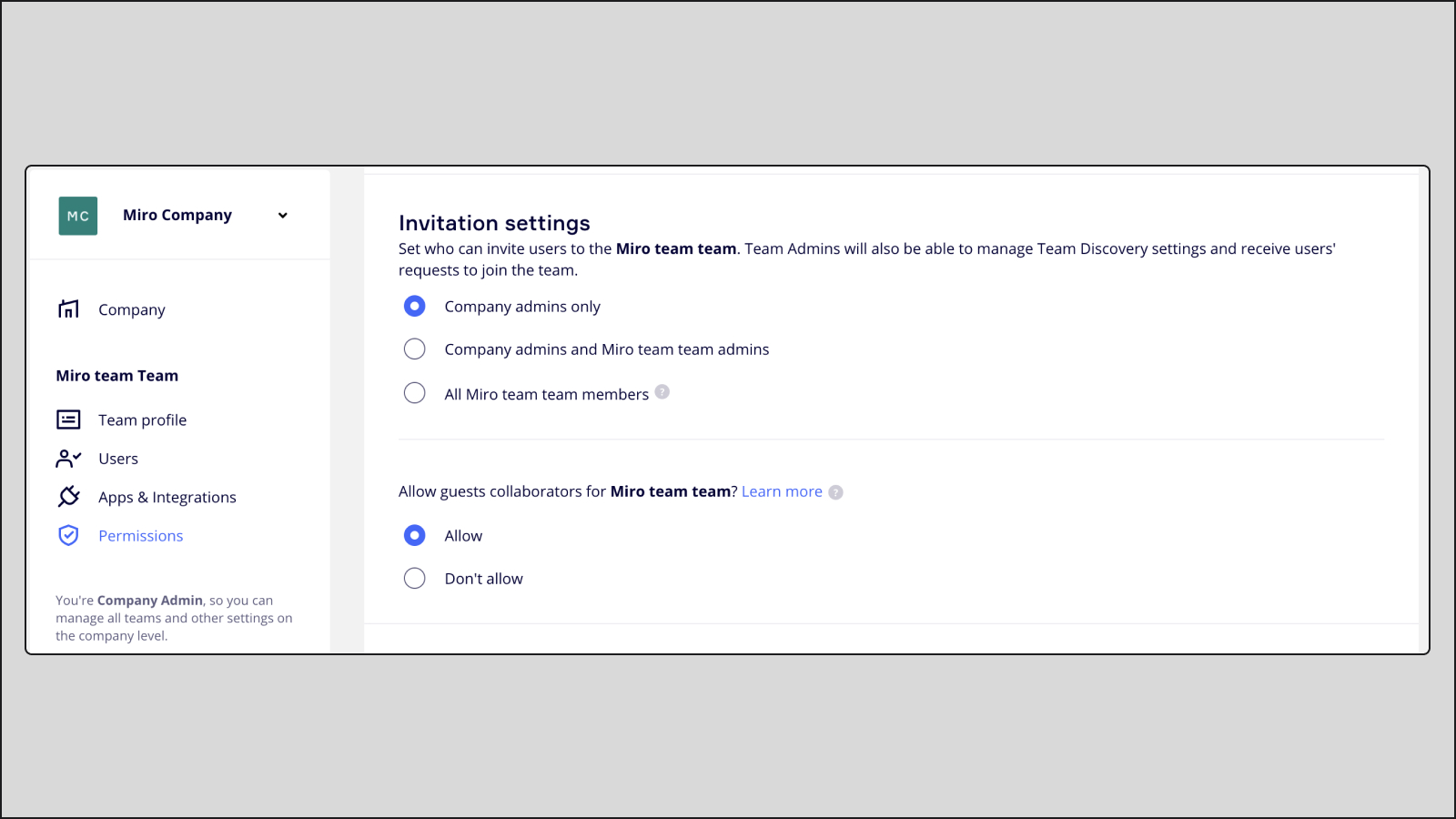Switch to the Users section
The image size is (1456, 819).
[x=117, y=459]
